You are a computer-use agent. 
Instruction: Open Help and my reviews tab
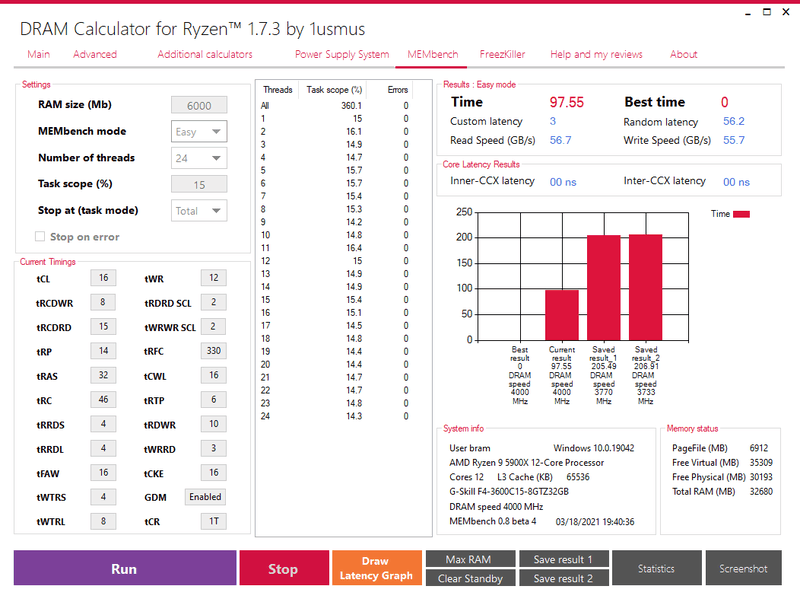[x=596, y=54]
